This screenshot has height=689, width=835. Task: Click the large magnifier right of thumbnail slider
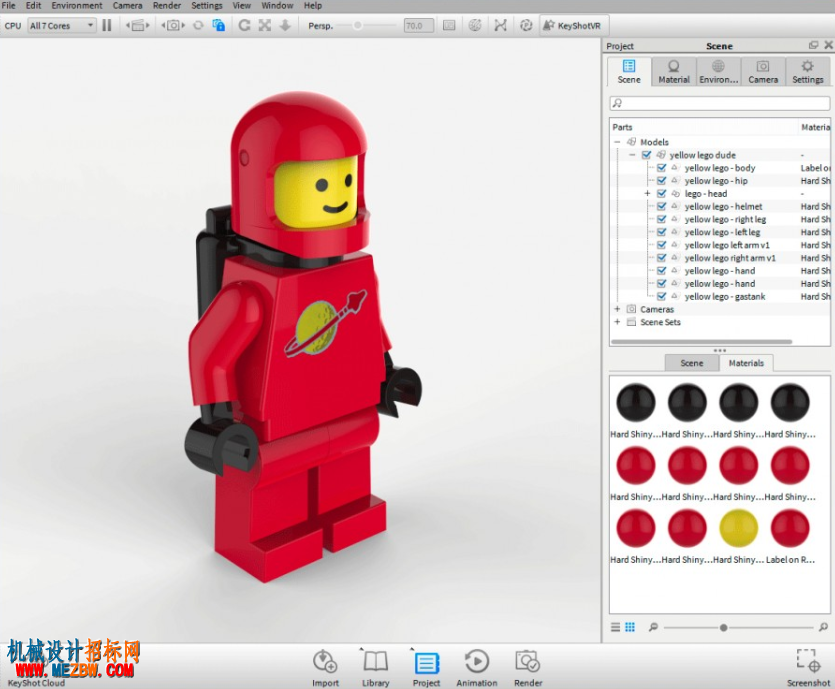click(823, 627)
